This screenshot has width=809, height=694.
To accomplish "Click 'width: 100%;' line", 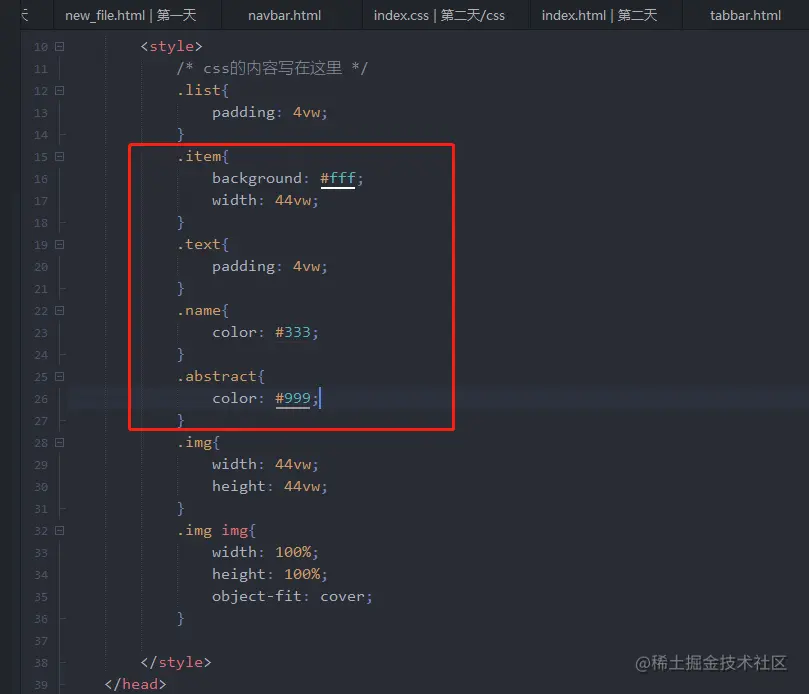I will pyautogui.click(x=265, y=552).
